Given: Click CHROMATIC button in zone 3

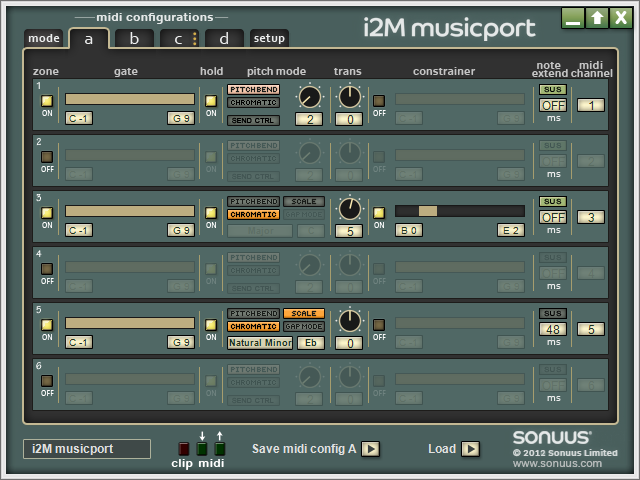Looking at the screenshot, I should [x=253, y=214].
